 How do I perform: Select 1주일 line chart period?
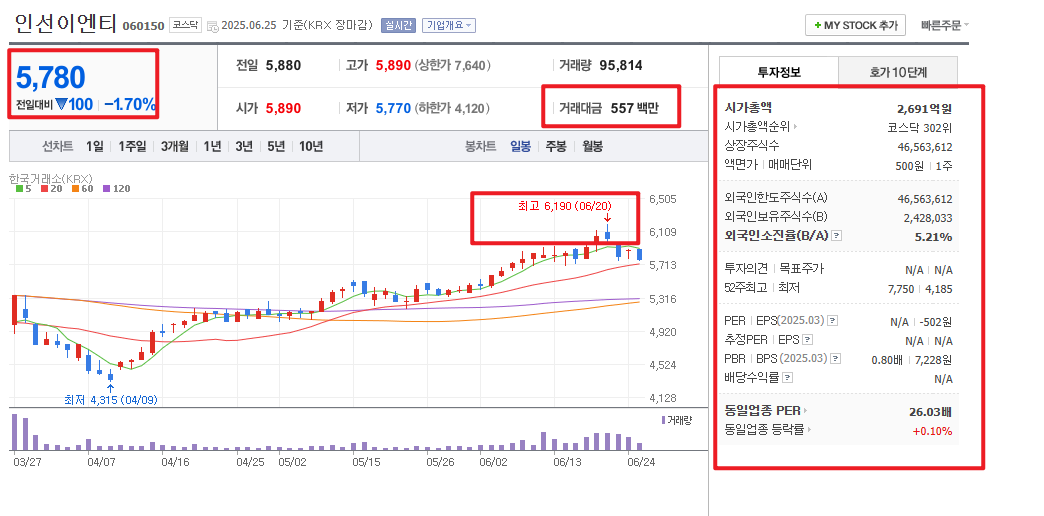coord(132,146)
